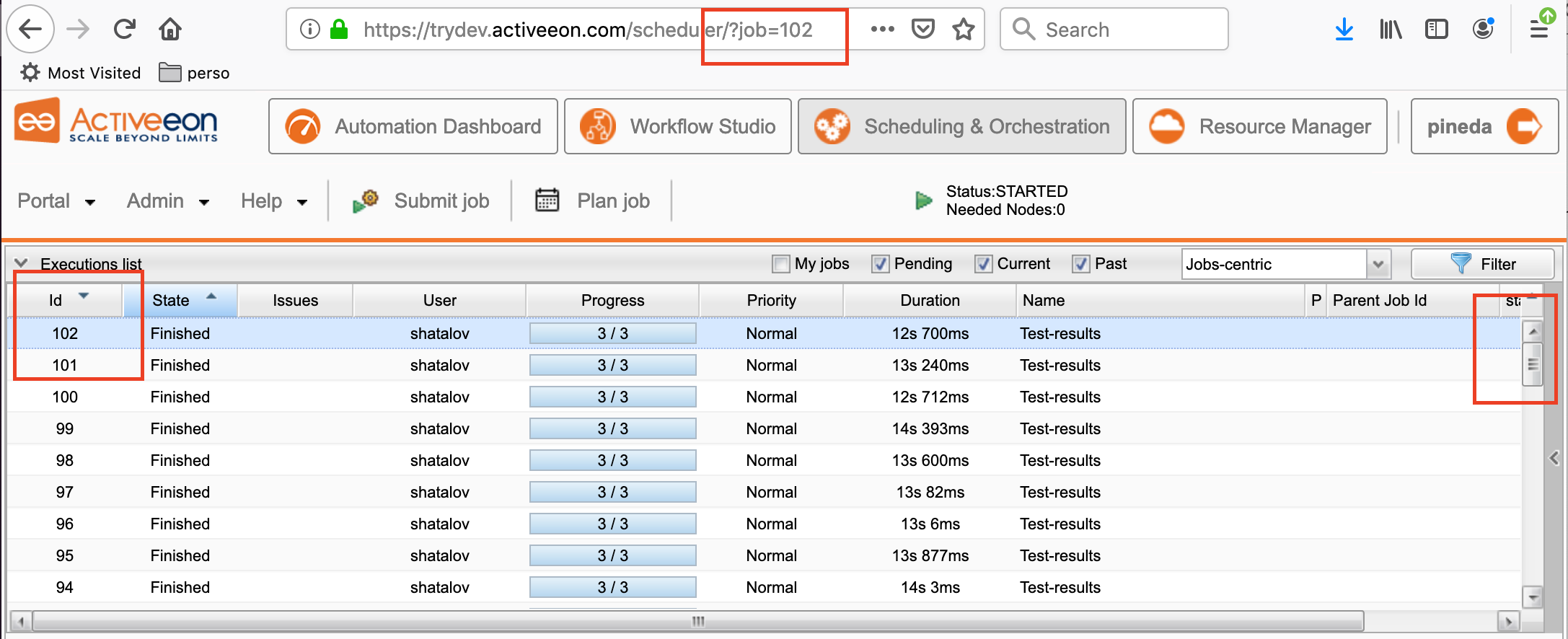Save page to Pocket

(923, 29)
